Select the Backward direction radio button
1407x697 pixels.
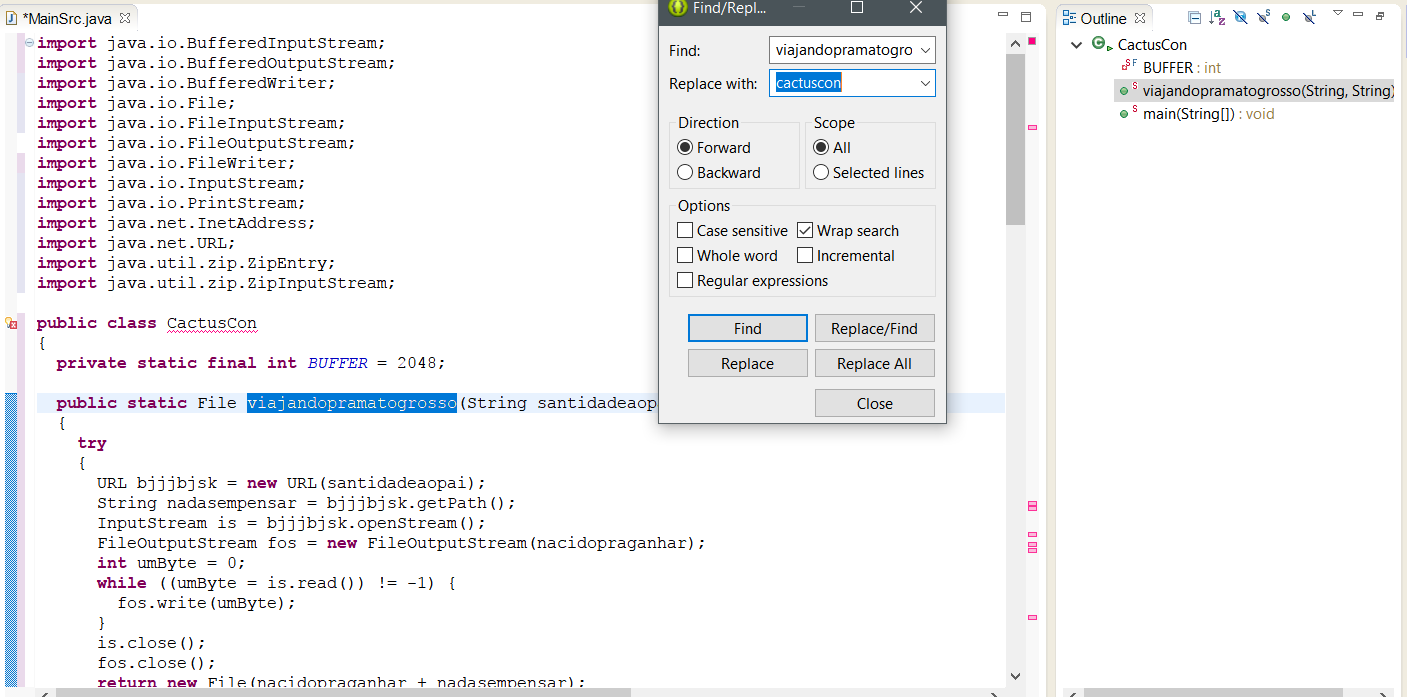(685, 173)
